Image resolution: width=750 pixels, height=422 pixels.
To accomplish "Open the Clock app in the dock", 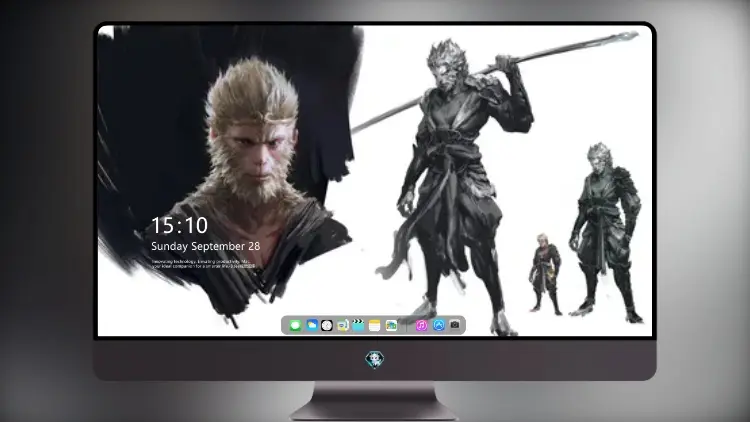I will click(327, 325).
